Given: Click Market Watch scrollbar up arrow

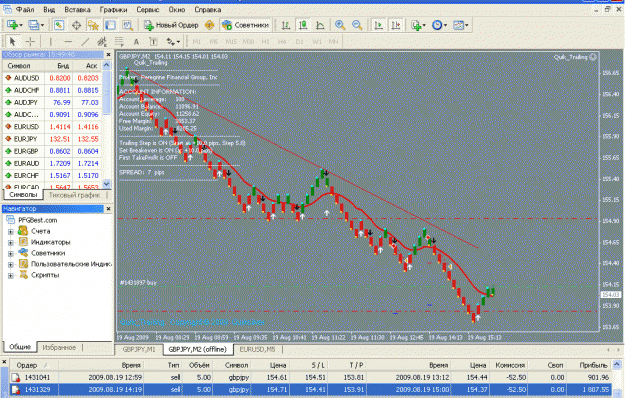Looking at the screenshot, I should [x=106, y=65].
